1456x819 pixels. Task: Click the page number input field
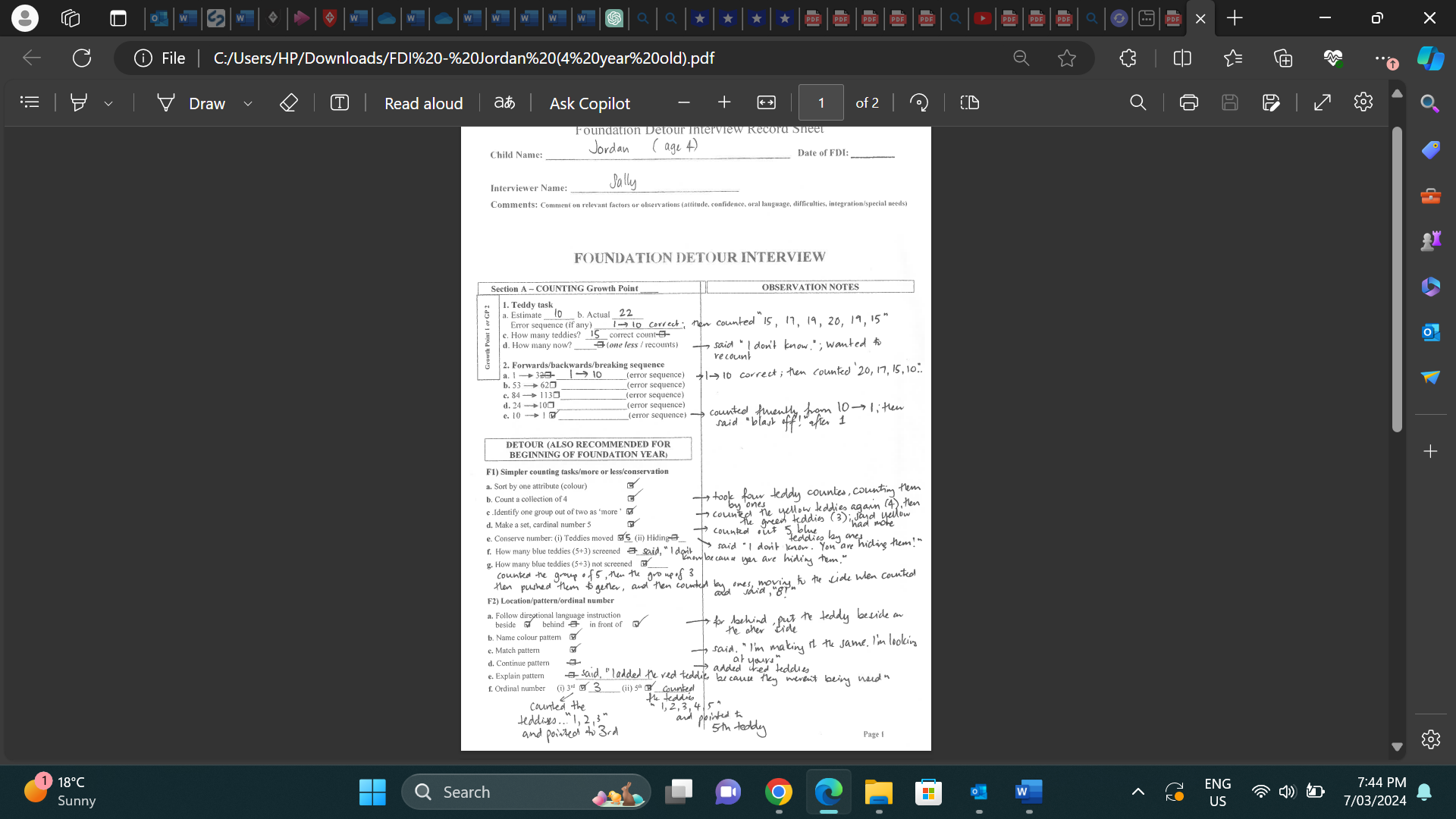pos(821,102)
